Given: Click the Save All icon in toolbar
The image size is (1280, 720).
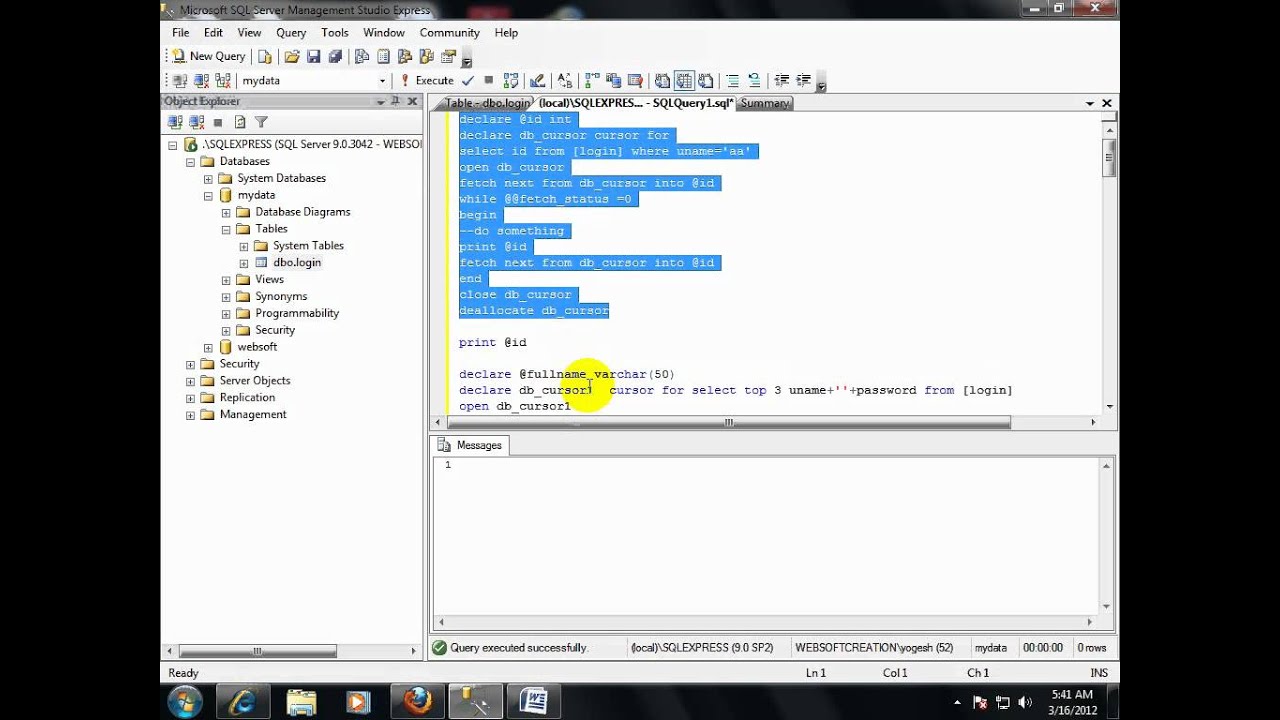Looking at the screenshot, I should (x=335, y=56).
